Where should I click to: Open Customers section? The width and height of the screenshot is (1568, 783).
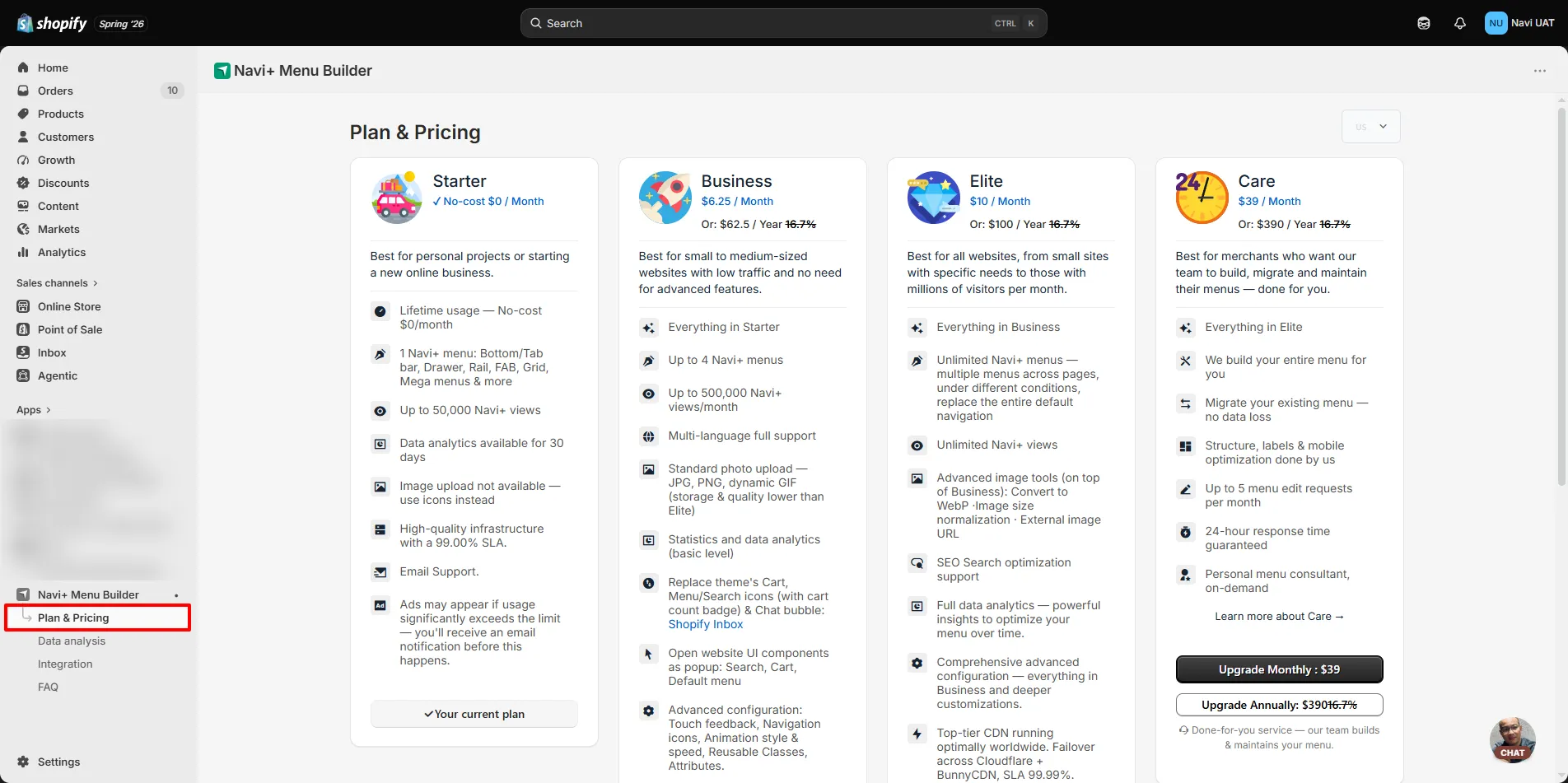point(65,137)
